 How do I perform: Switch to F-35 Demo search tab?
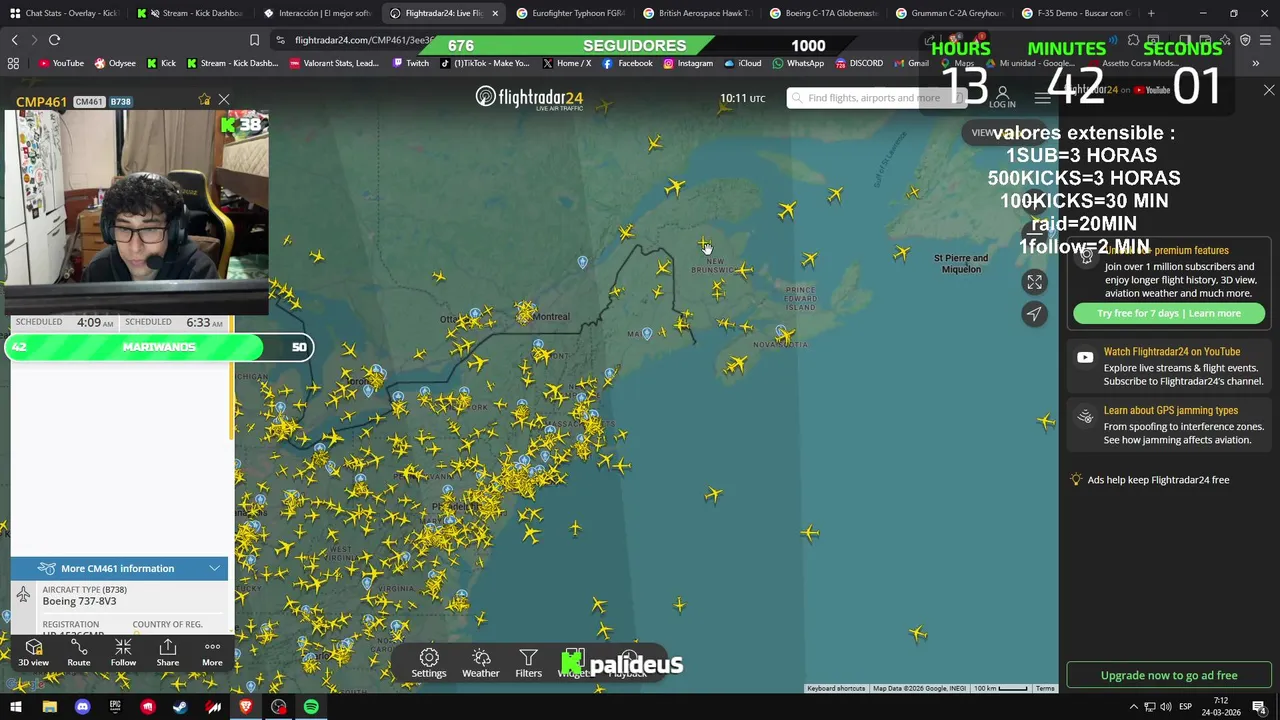(1075, 13)
